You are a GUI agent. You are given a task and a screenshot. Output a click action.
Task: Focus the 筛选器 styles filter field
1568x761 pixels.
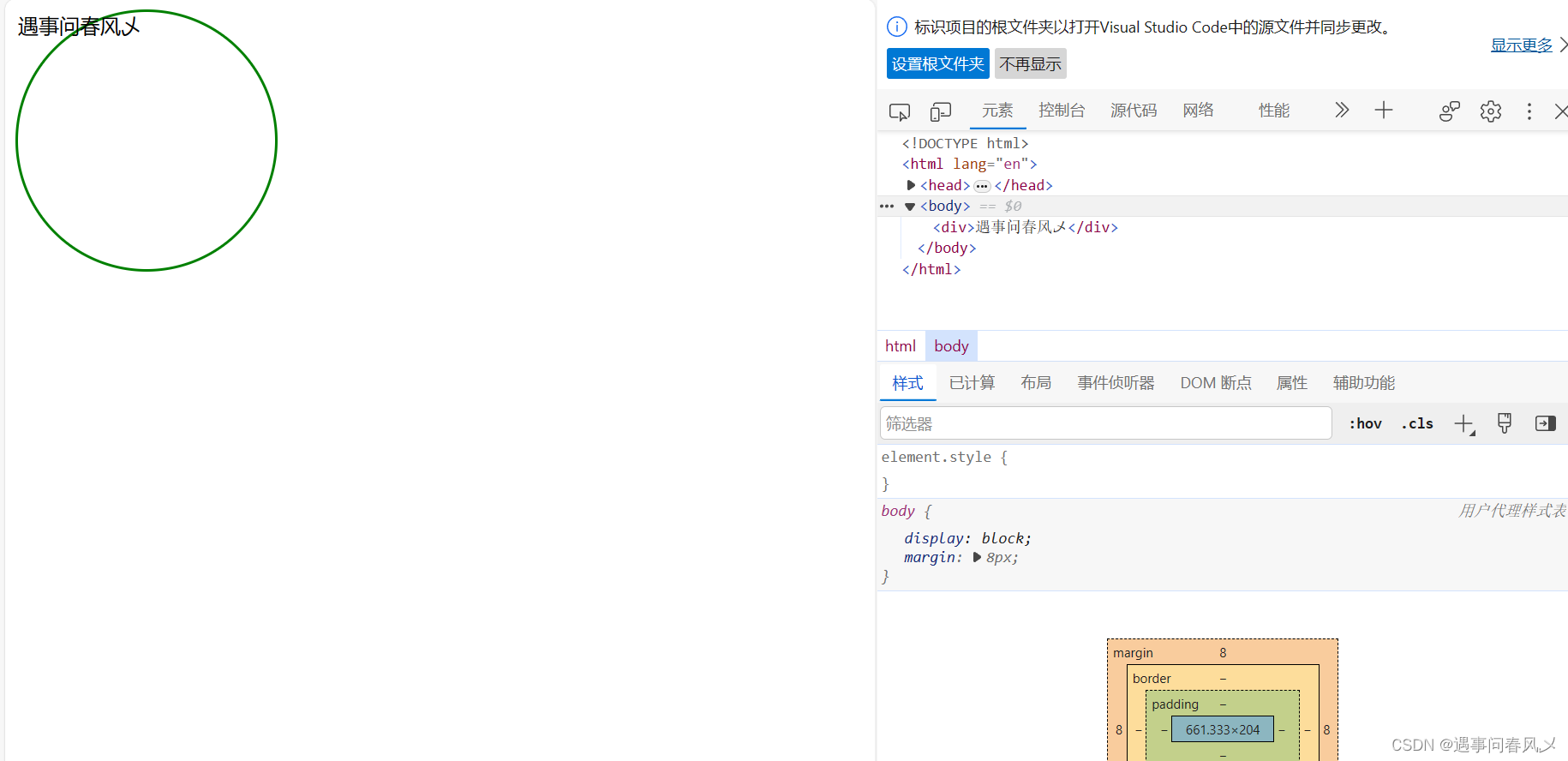point(1105,423)
